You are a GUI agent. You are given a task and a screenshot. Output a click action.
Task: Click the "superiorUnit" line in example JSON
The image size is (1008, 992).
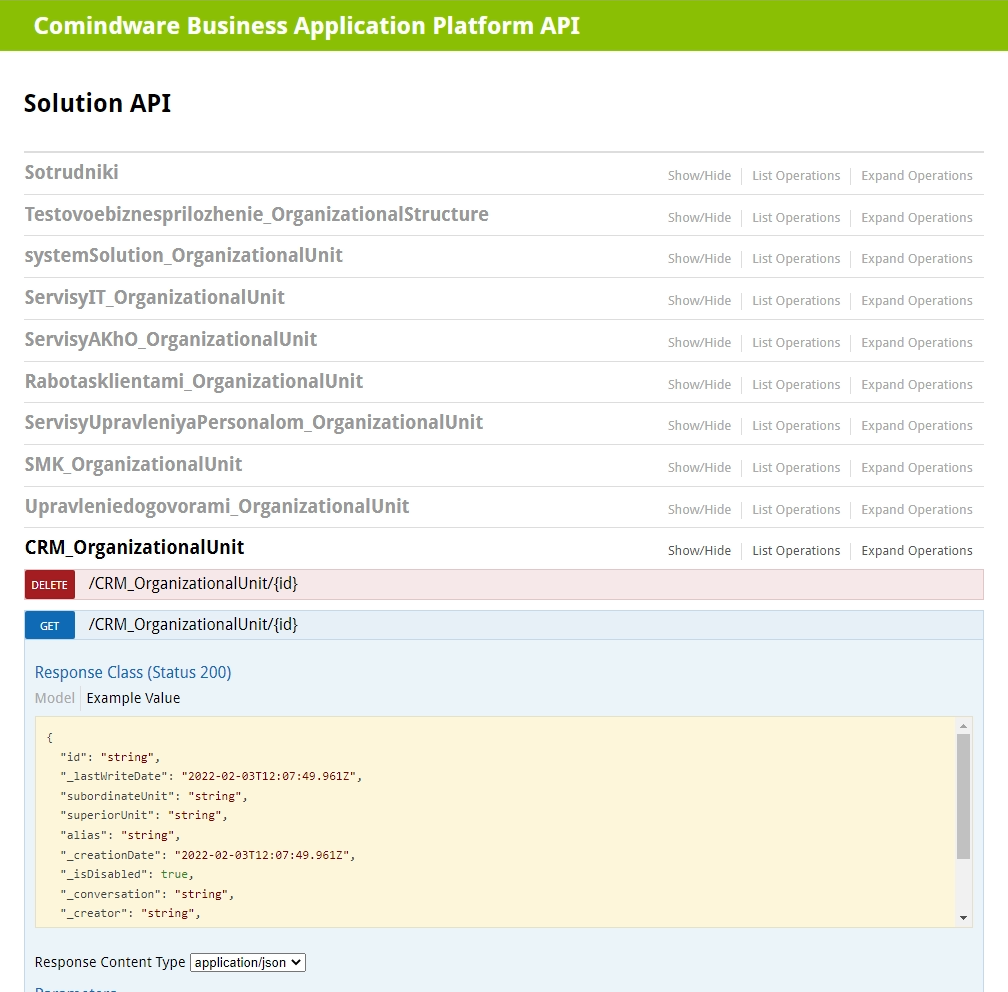[x=144, y=815]
